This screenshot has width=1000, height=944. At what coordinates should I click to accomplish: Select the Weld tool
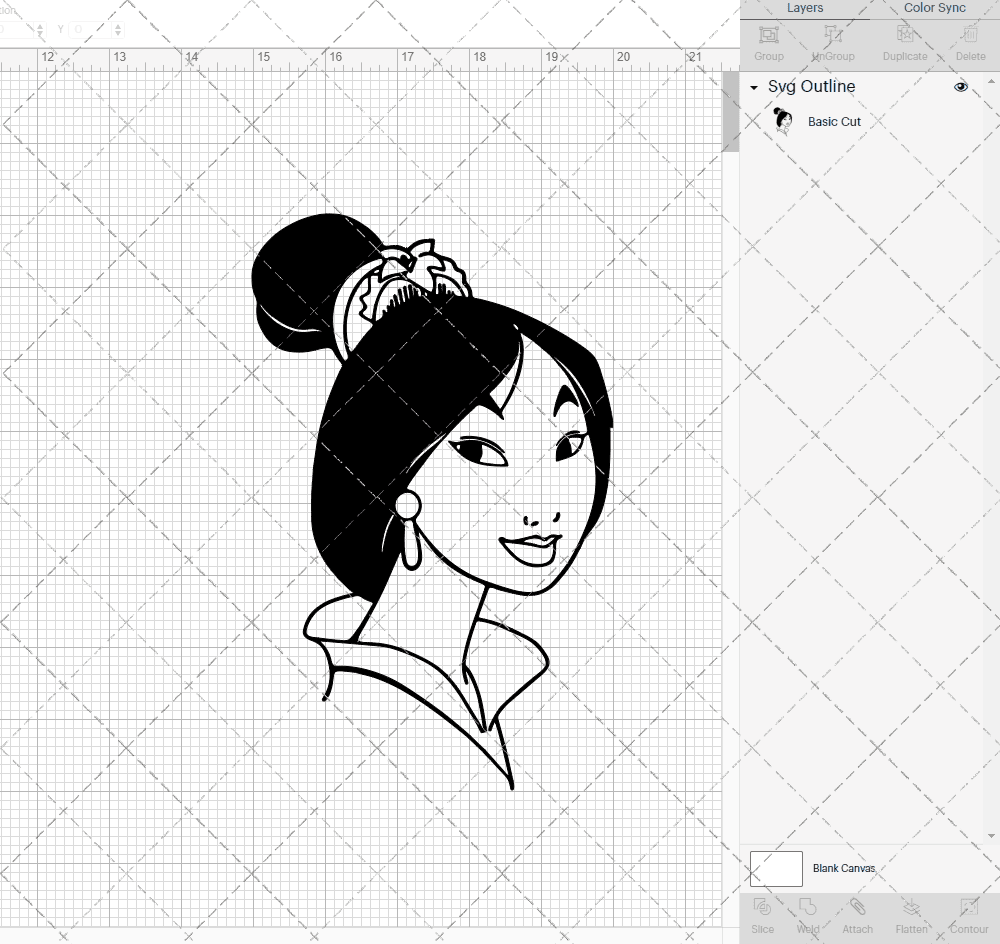(807, 915)
